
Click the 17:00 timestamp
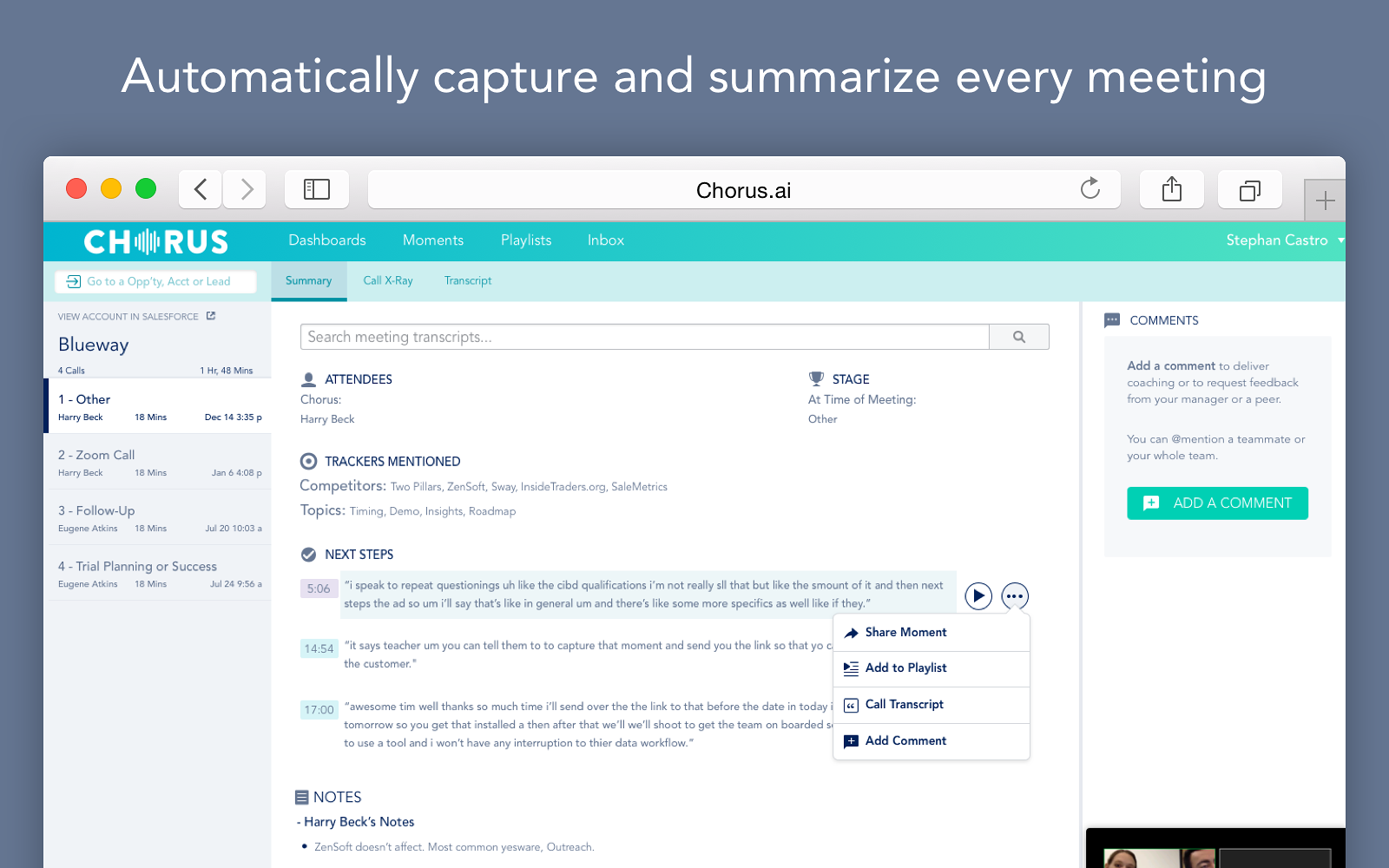pos(319,709)
